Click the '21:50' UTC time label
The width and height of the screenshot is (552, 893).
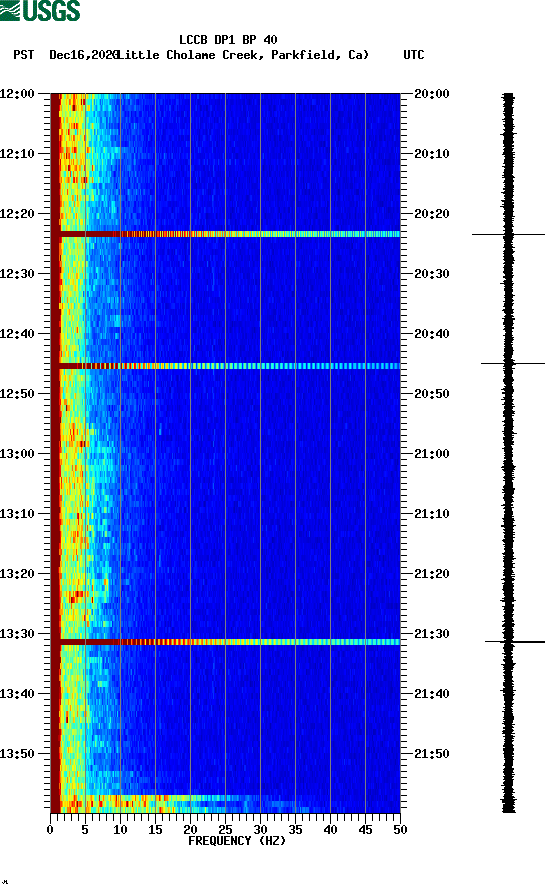(432, 753)
